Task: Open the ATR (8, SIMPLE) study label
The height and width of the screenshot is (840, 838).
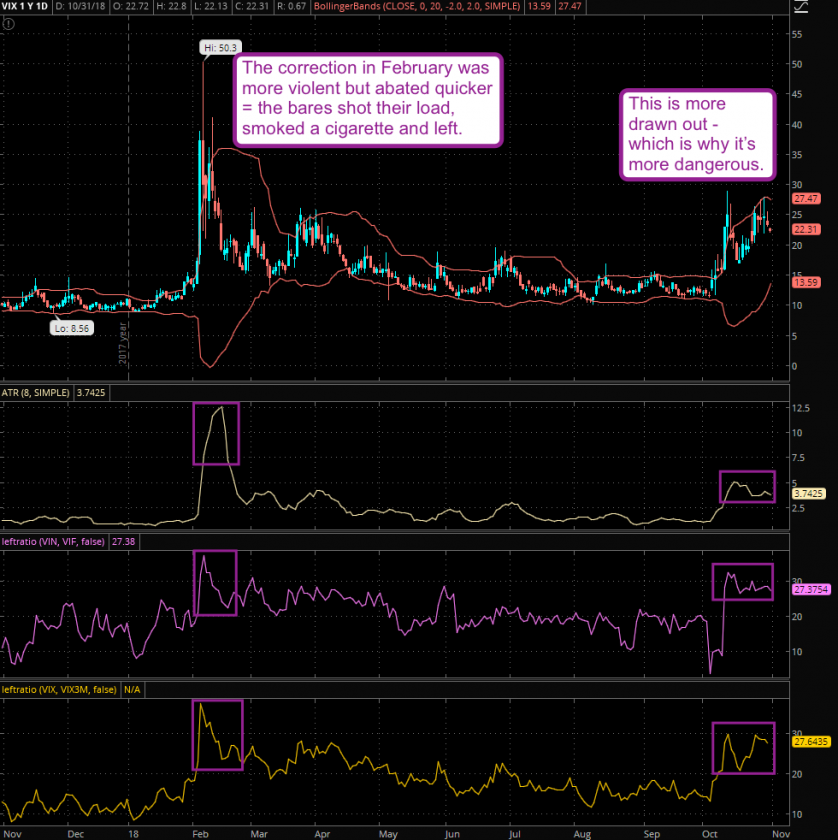Action: [x=35, y=393]
